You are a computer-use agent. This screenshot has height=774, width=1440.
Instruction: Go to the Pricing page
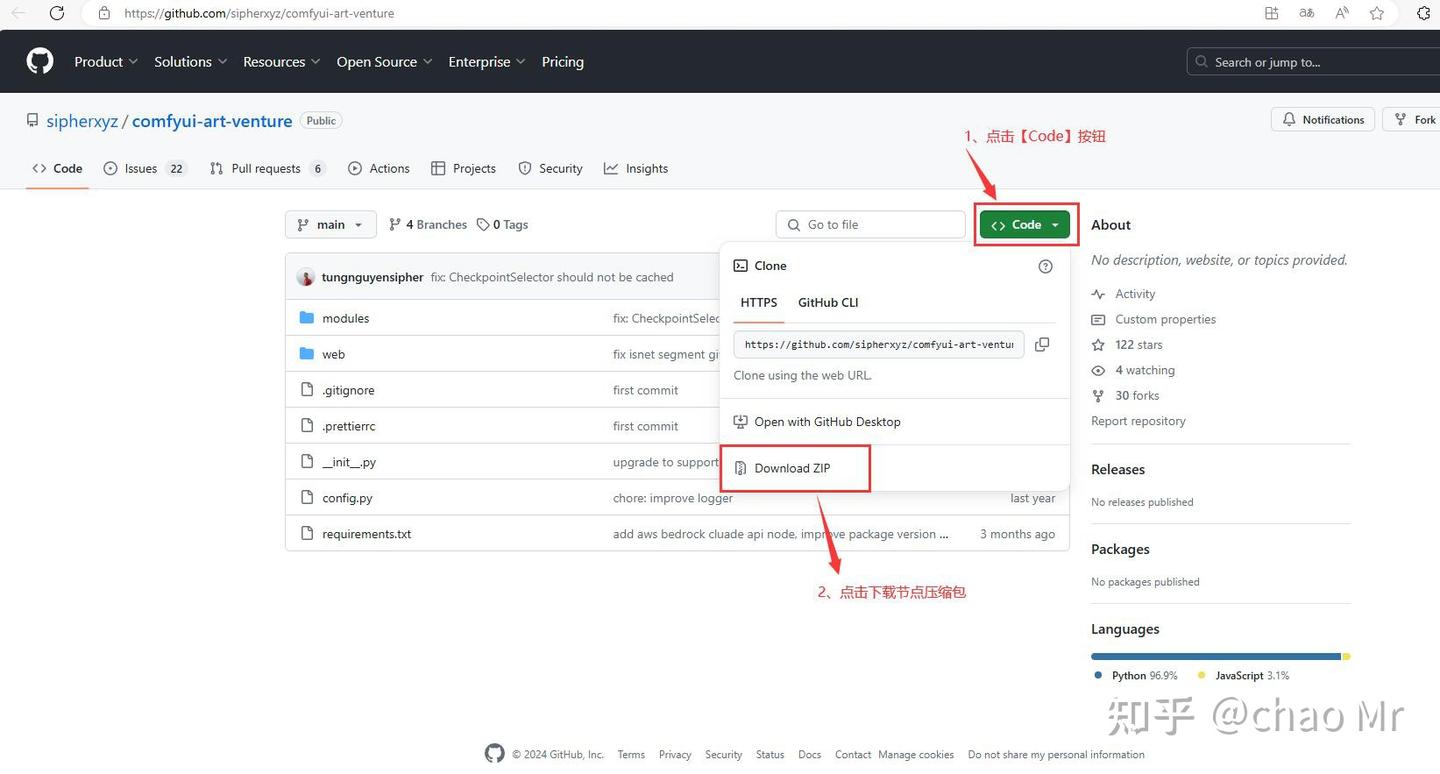pyautogui.click(x=563, y=61)
